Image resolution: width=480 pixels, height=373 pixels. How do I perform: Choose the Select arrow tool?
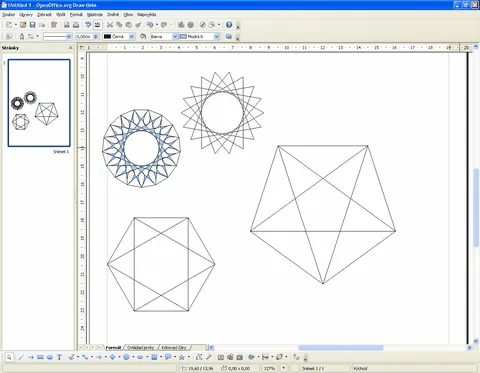(x=9, y=357)
